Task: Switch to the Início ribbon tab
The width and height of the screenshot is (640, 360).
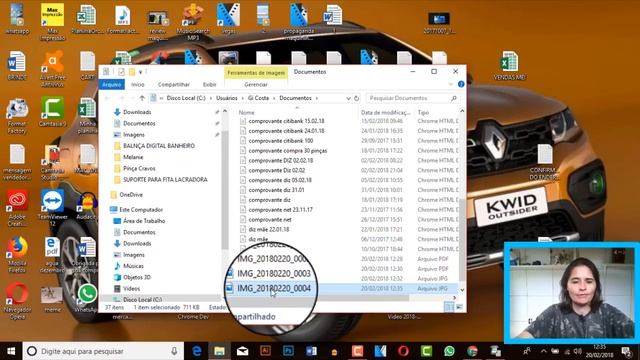Action: pos(138,84)
